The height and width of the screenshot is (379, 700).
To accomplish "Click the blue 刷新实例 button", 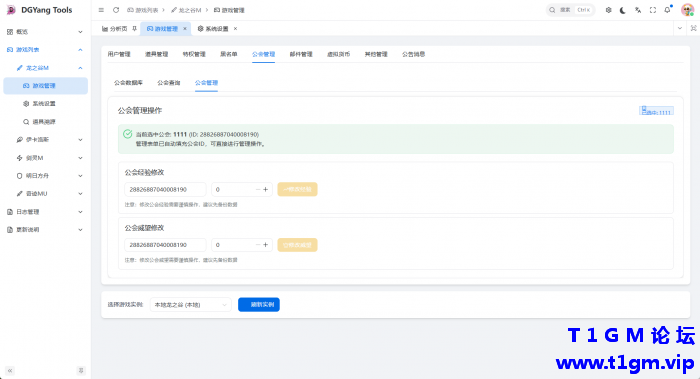I will tap(259, 304).
